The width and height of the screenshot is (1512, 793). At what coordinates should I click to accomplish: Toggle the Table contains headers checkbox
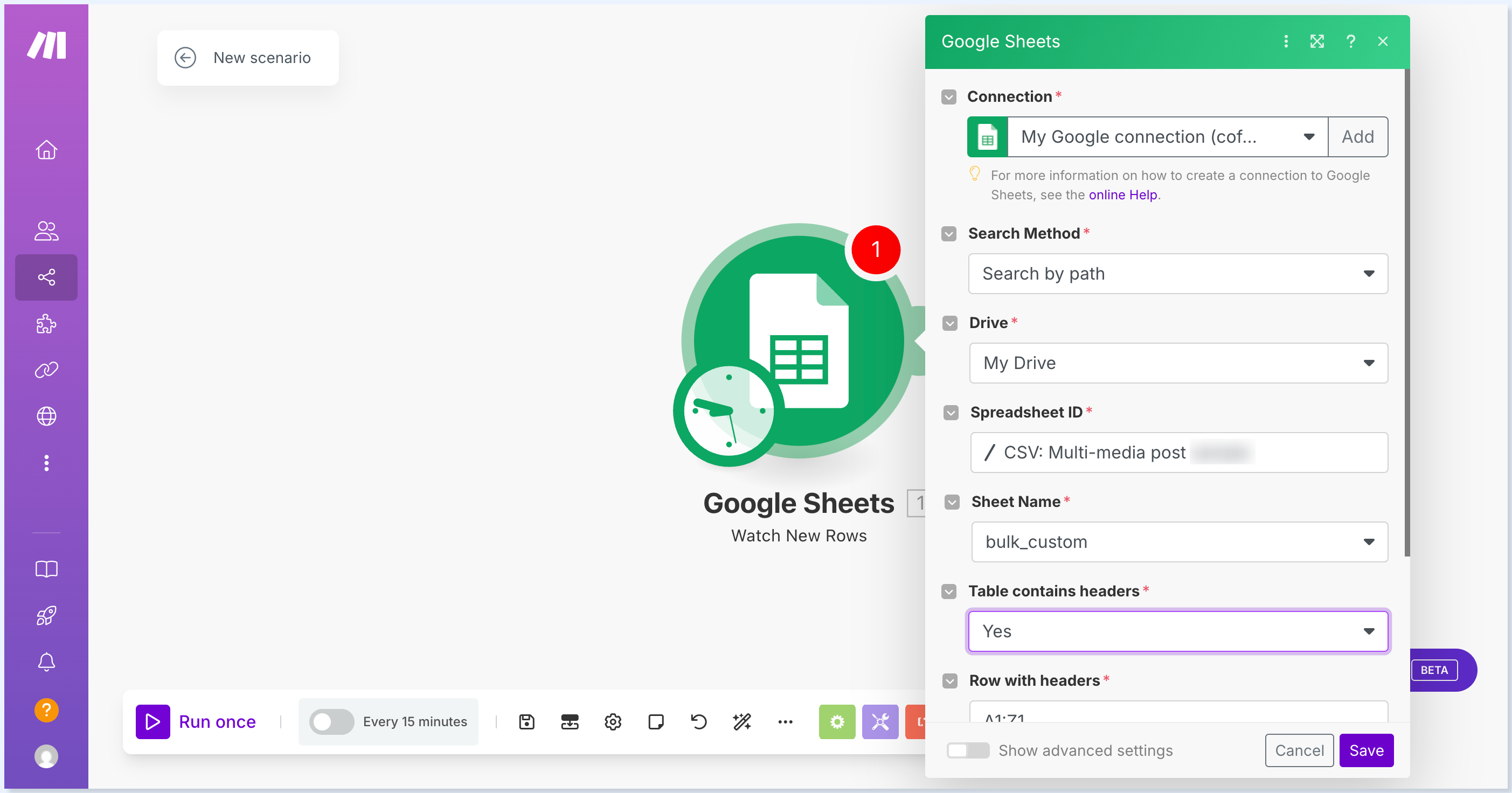pos(948,591)
